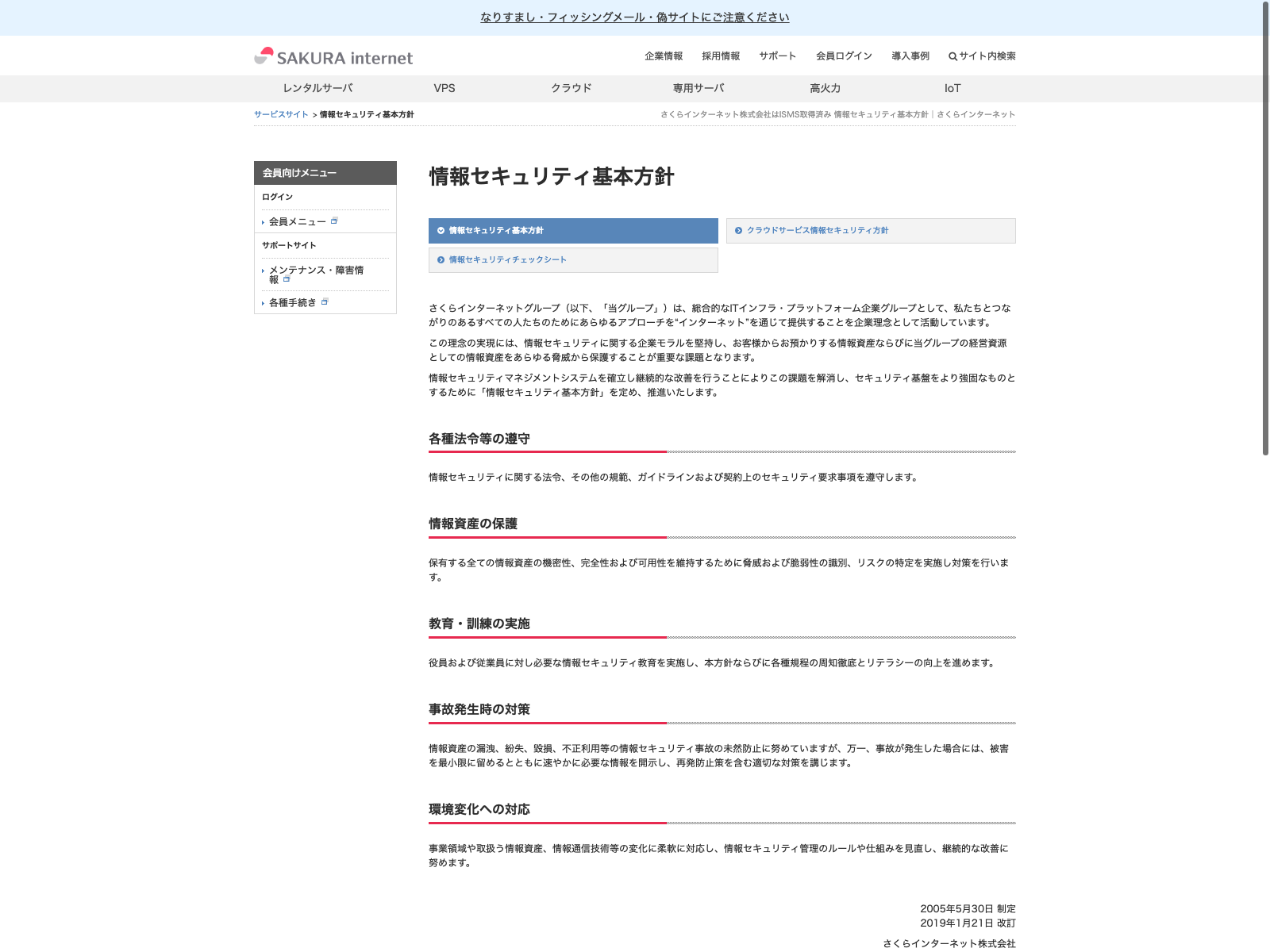Open 企業情報 in the header

point(664,56)
